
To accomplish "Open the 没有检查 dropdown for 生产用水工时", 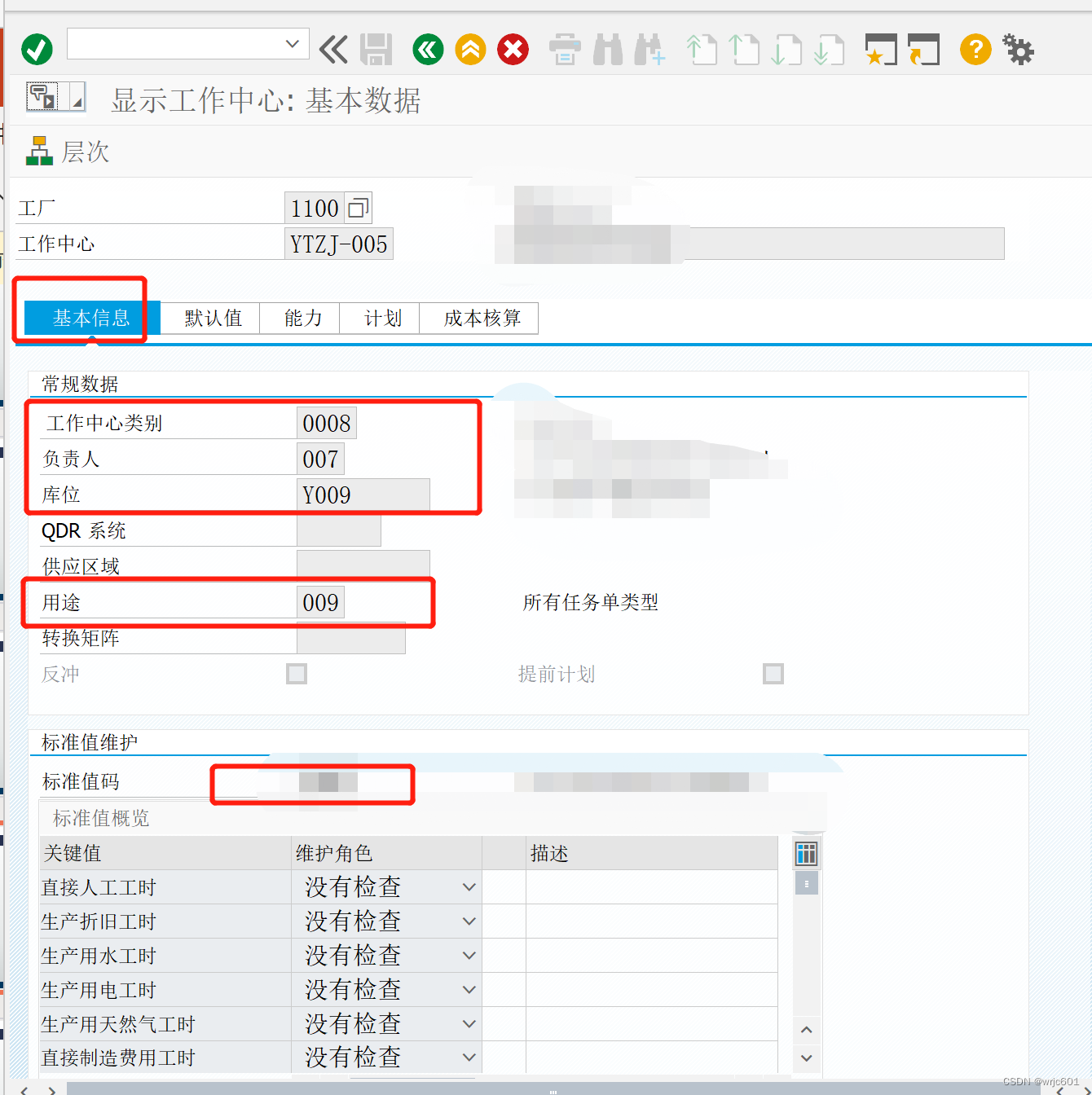I will tap(469, 955).
